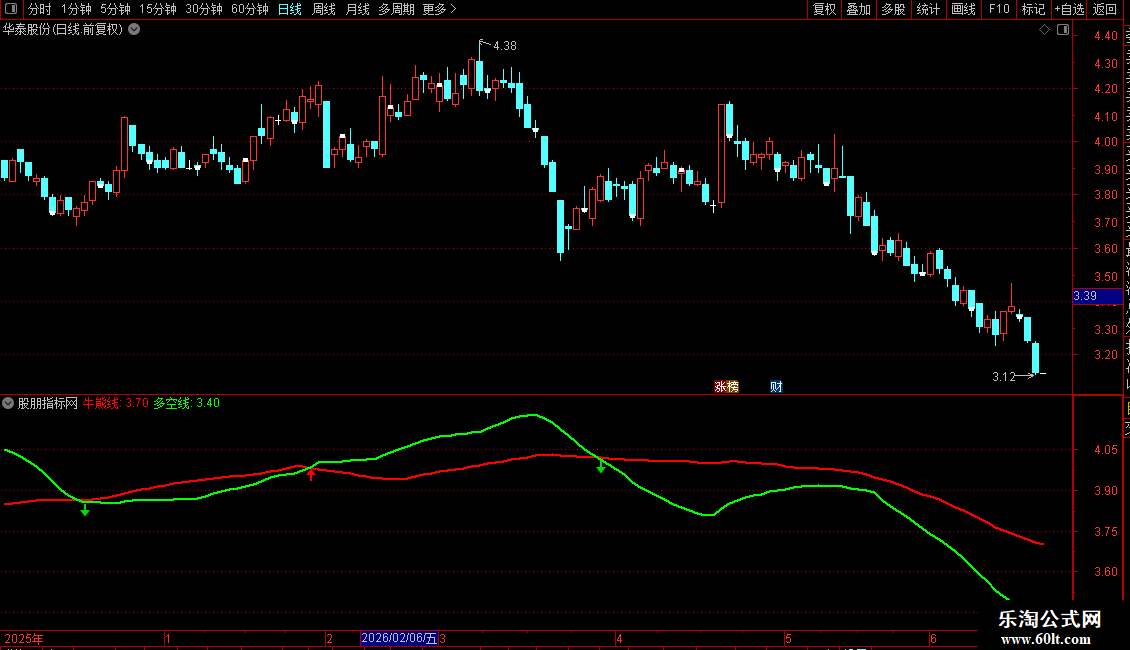Click the 股朋指标网 indicator name
1130x650 pixels.
tap(48, 403)
